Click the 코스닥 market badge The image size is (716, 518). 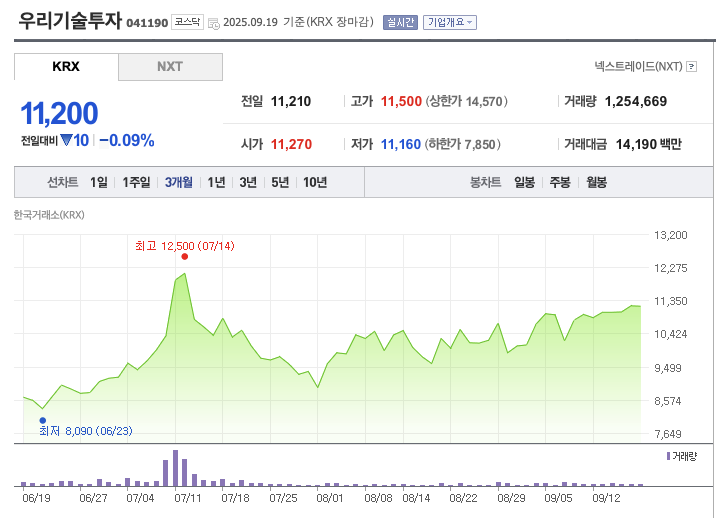pos(187,21)
